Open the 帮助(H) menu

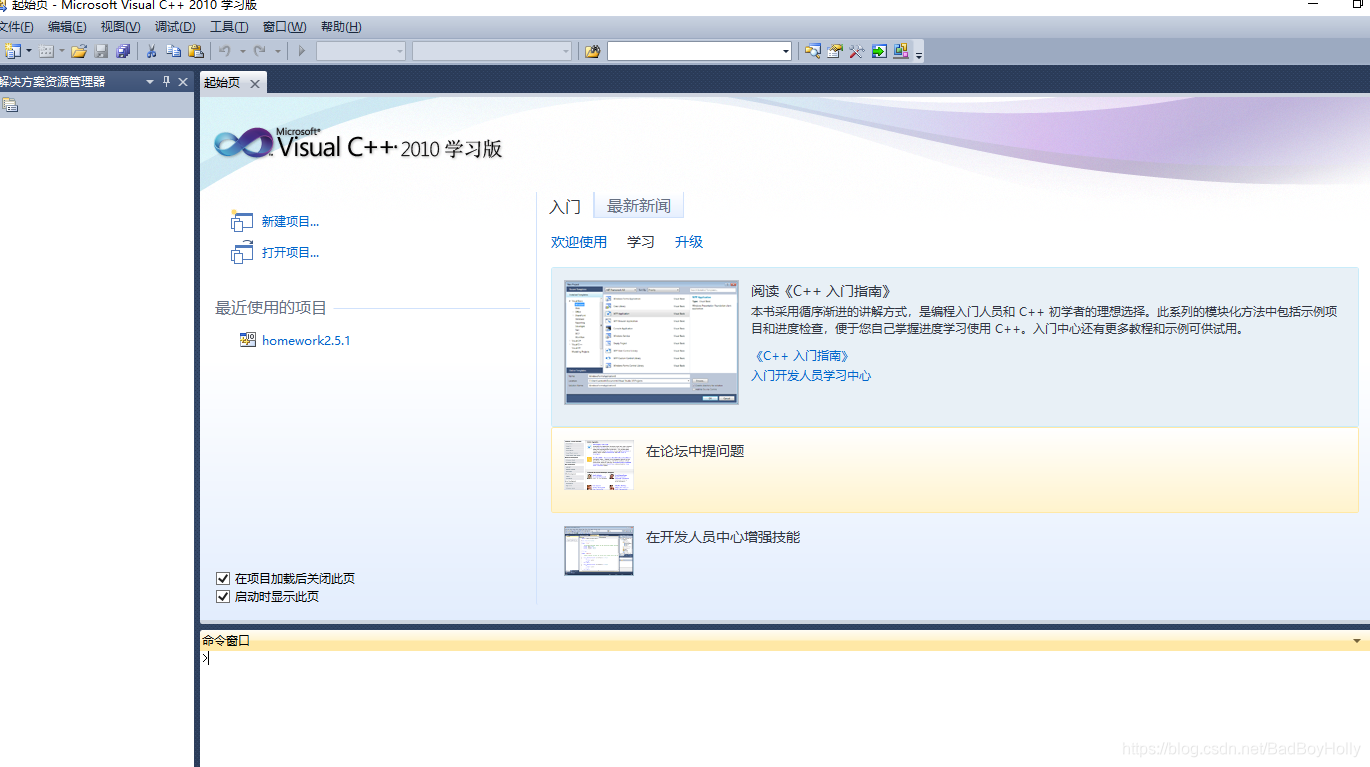(x=341, y=27)
